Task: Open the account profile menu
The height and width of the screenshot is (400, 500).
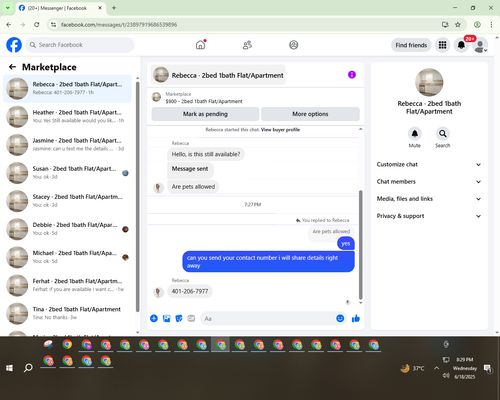Action: point(480,45)
